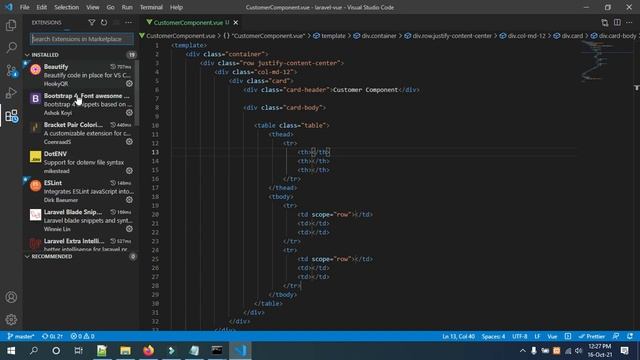Open the Help menu

point(176,7)
